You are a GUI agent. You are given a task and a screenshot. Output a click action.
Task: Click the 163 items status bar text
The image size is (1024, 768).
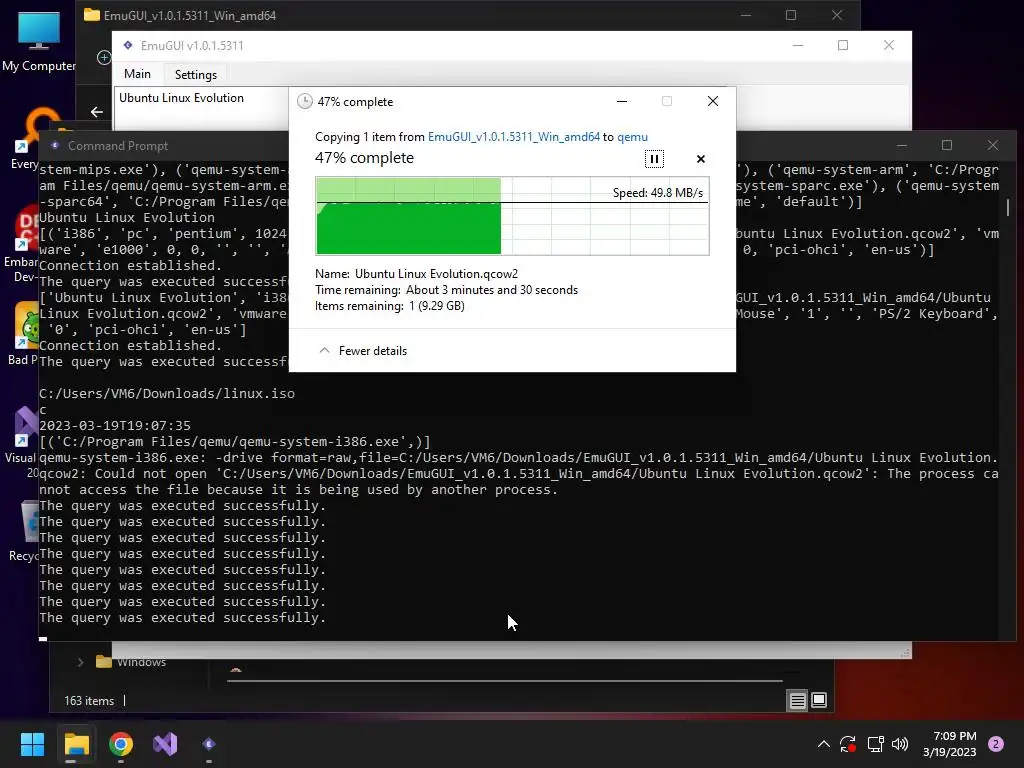point(89,701)
